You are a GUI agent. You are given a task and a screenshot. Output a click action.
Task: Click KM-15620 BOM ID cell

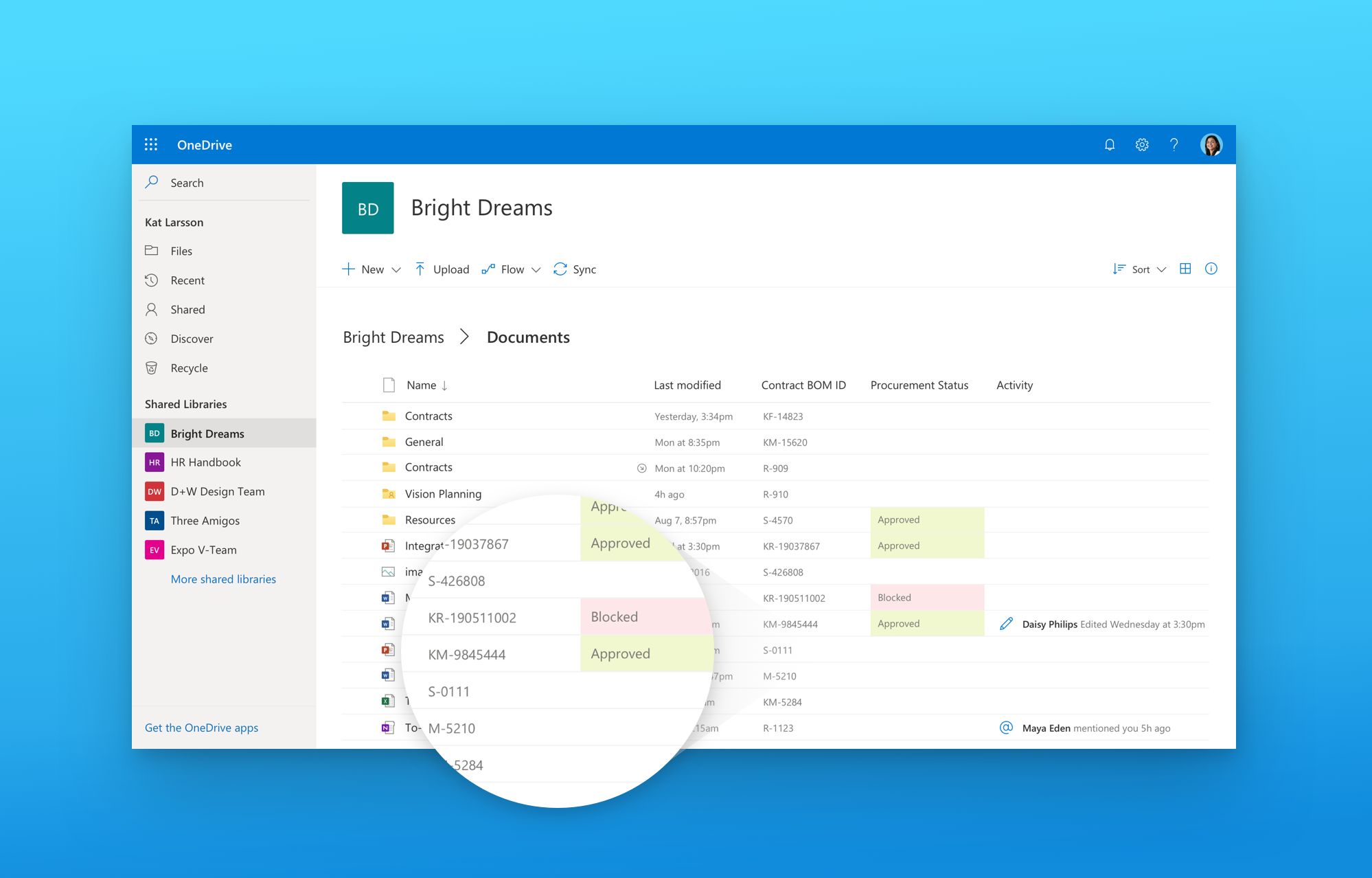(785, 442)
